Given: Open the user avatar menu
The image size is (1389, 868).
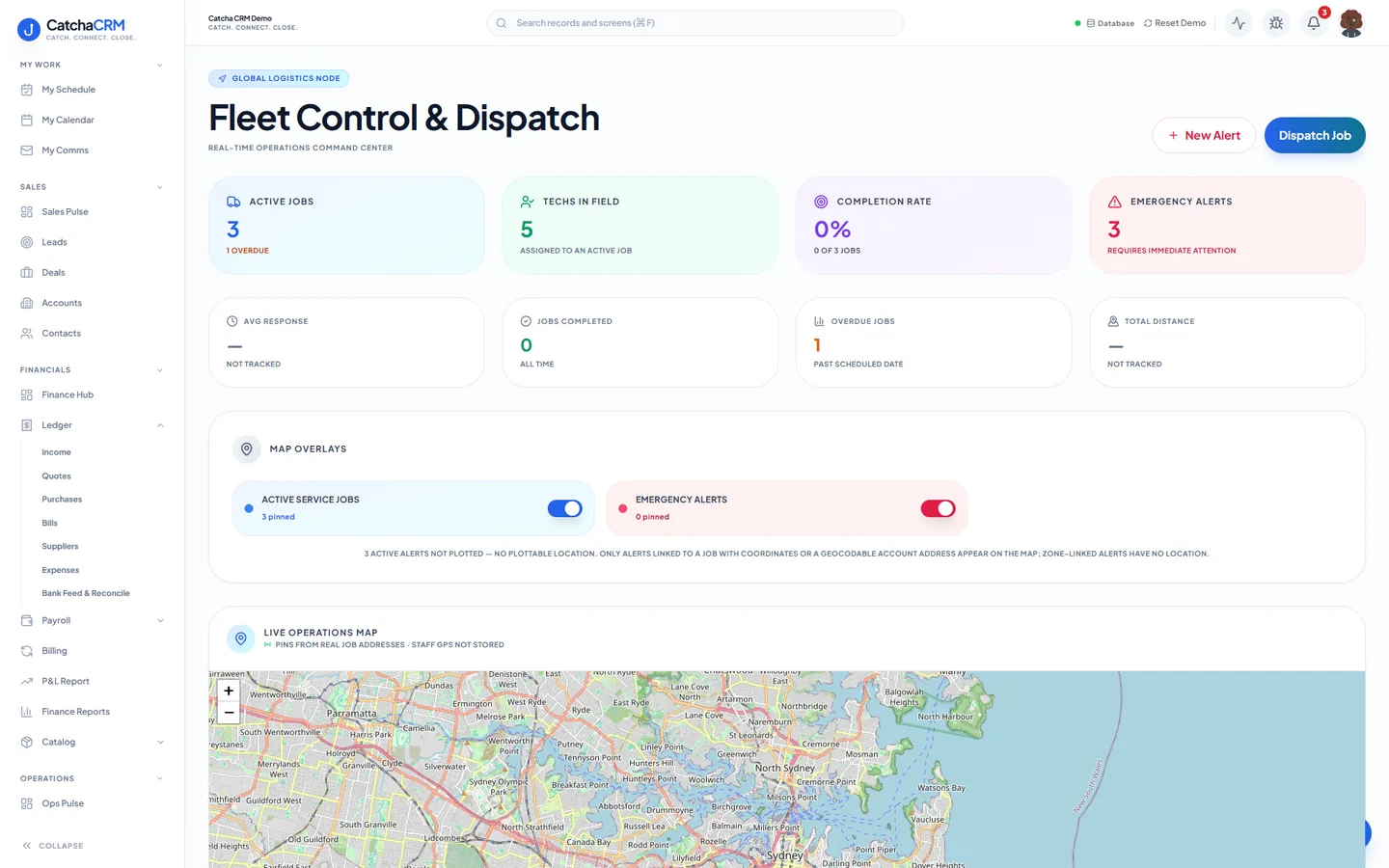Looking at the screenshot, I should pyautogui.click(x=1351, y=23).
